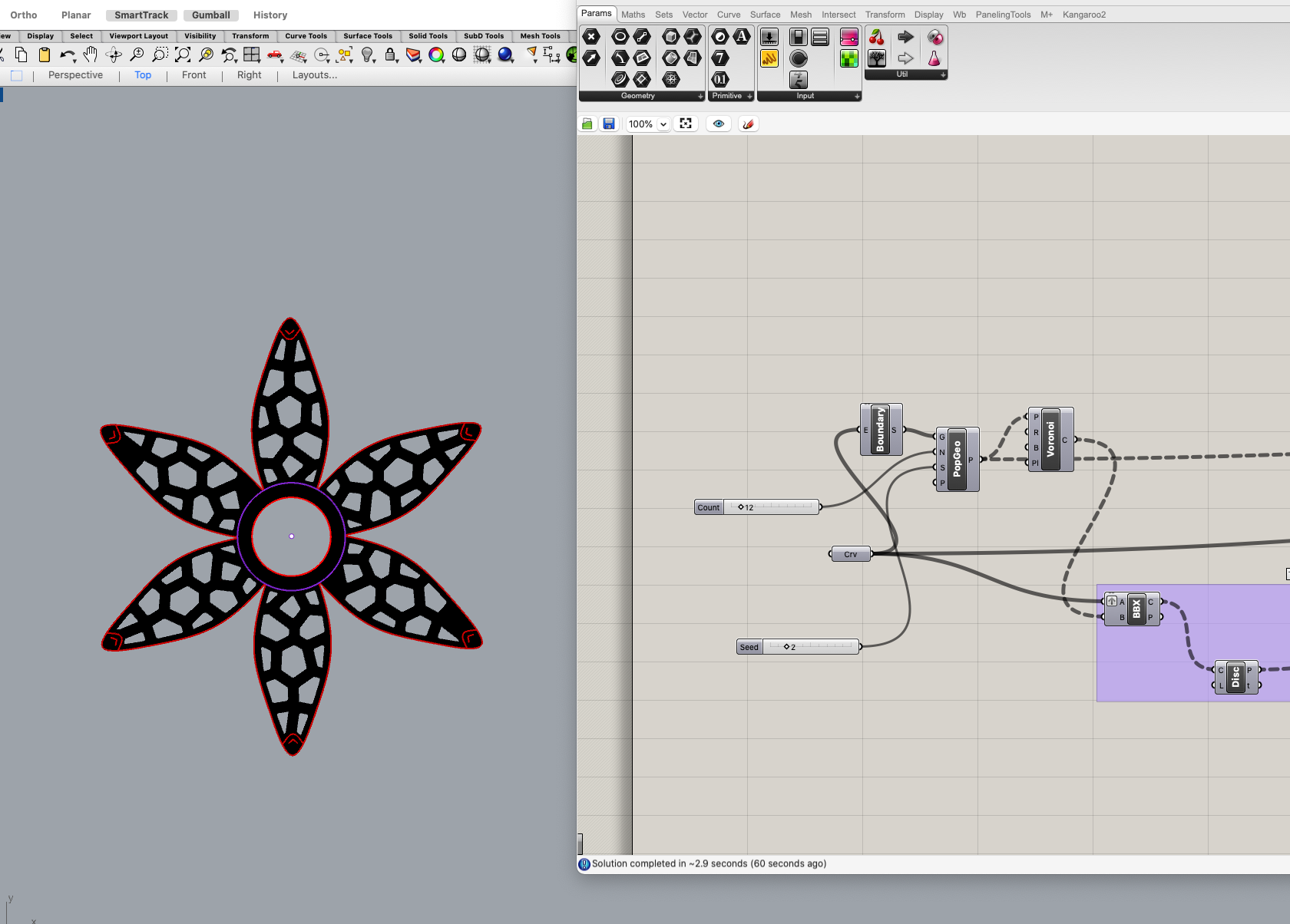The width and height of the screenshot is (1290, 924).
Task: Add a Control Knob input component
Action: (x=799, y=58)
